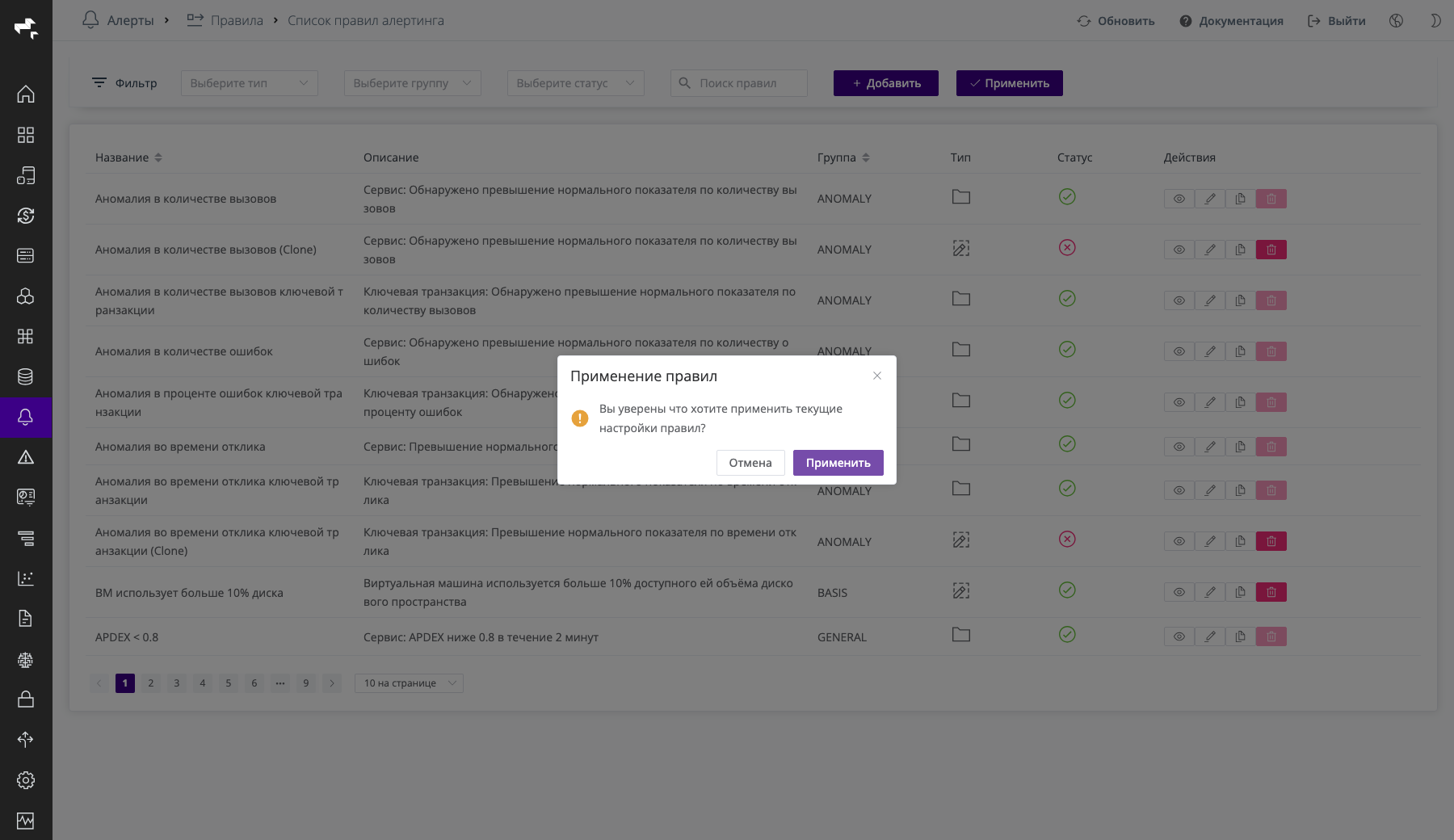Open the 10 на странице page size dropdown

point(409,683)
